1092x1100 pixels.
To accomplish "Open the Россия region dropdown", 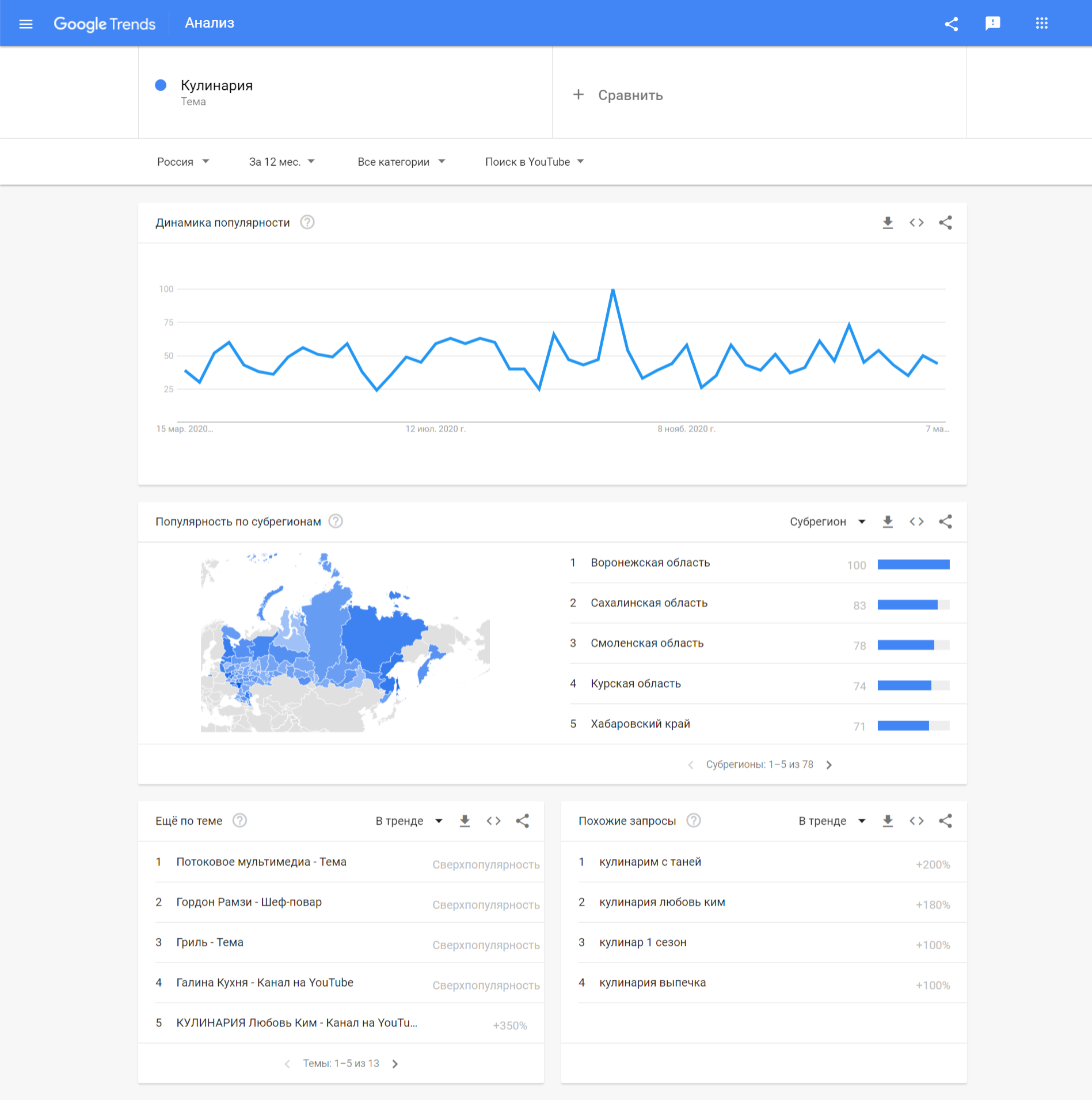I will tap(183, 162).
